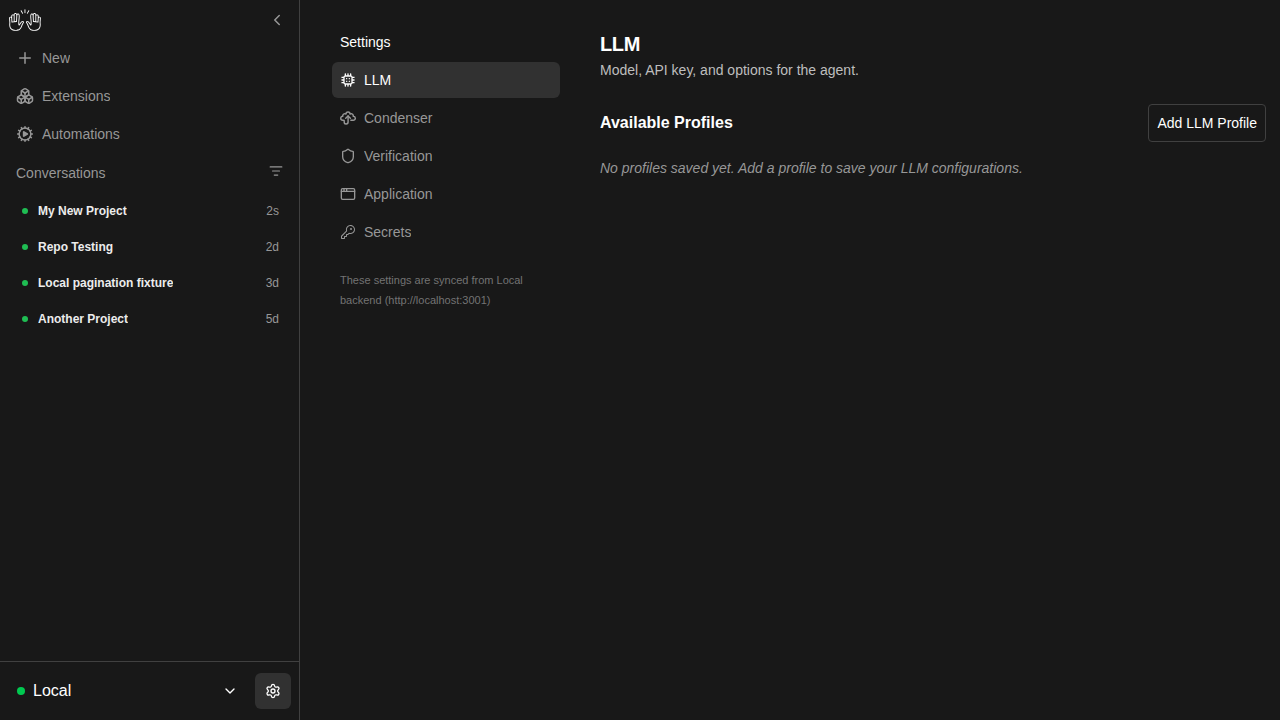Click green status dot of My New Project

point(25,211)
